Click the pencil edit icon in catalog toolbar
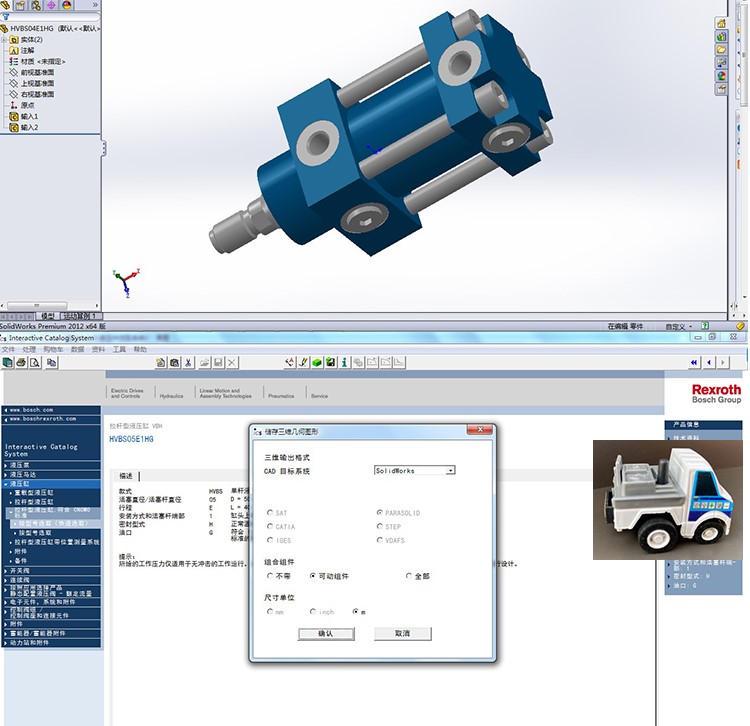 pos(303,363)
